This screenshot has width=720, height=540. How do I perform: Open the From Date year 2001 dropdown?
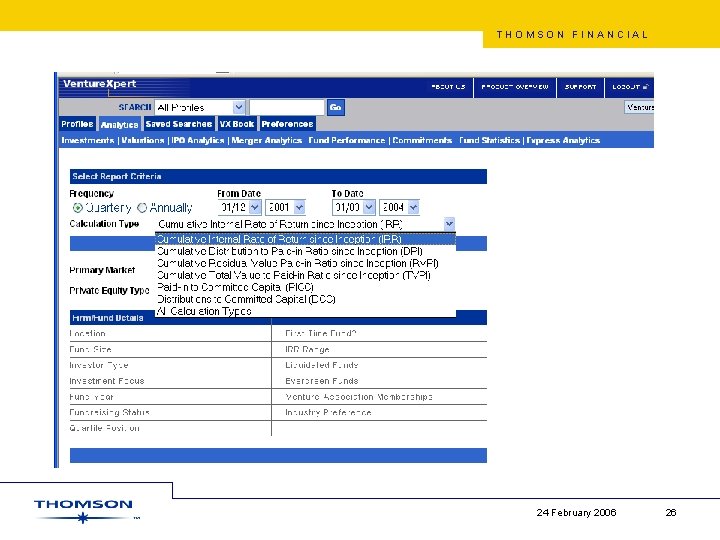pyautogui.click(x=286, y=208)
